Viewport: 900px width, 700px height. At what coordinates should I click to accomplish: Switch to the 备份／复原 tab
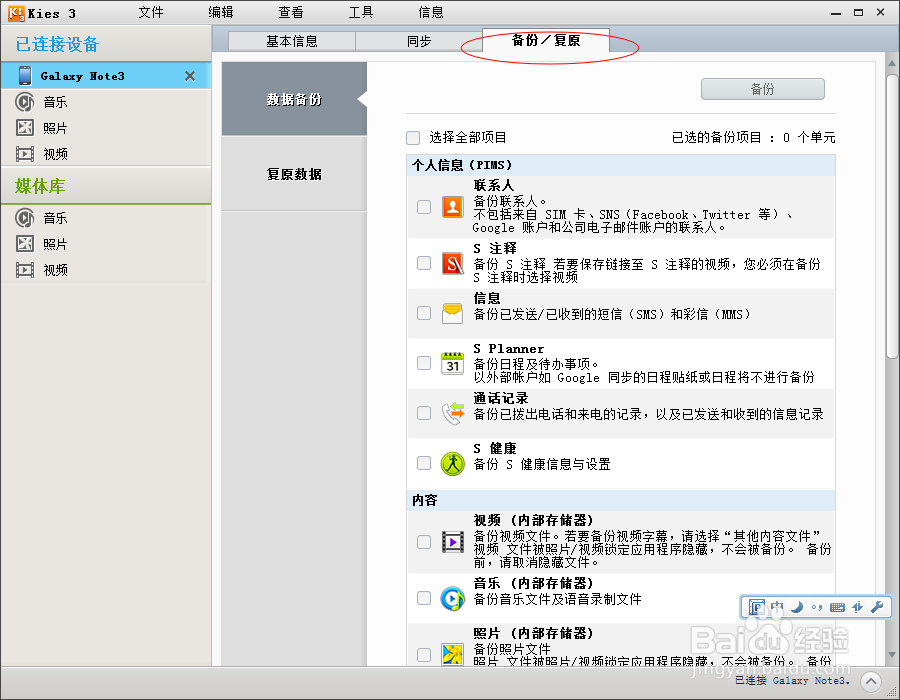(545, 41)
